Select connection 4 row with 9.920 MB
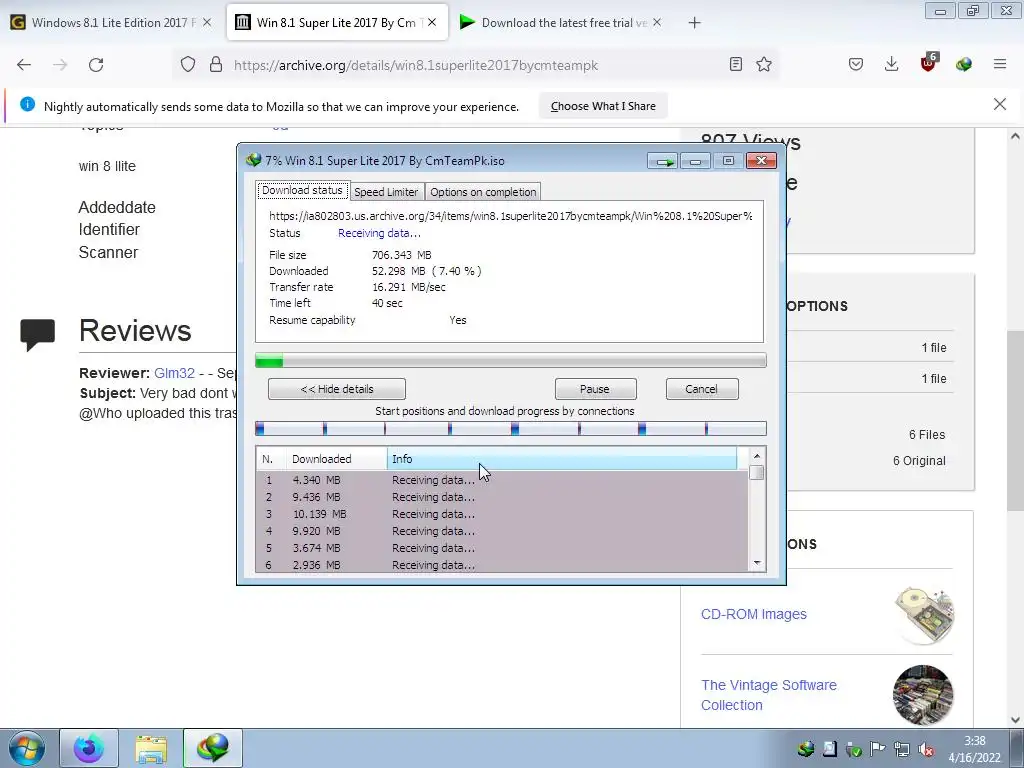The width and height of the screenshot is (1024, 768). point(502,531)
